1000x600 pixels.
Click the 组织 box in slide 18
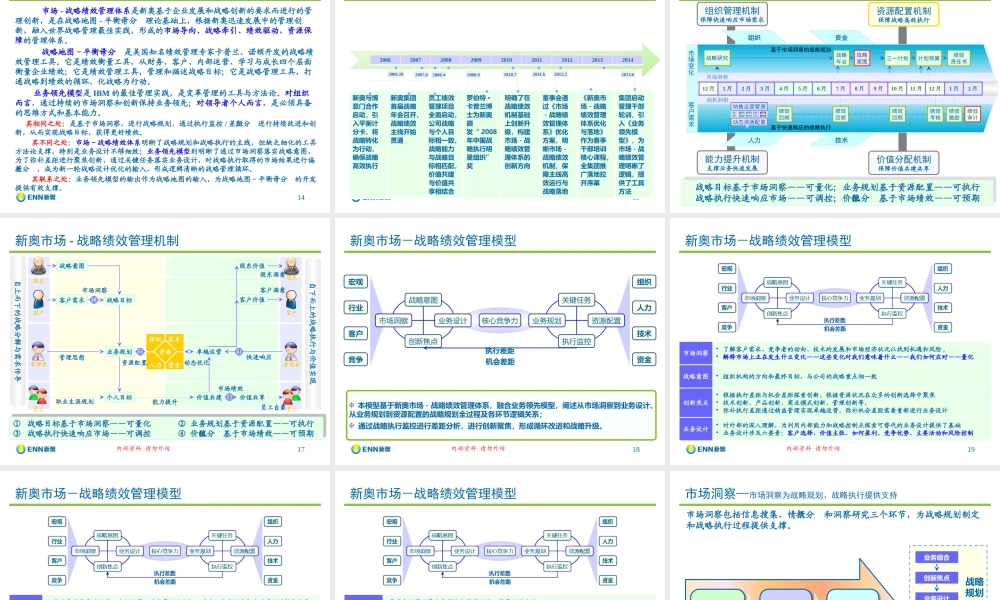tap(644, 281)
